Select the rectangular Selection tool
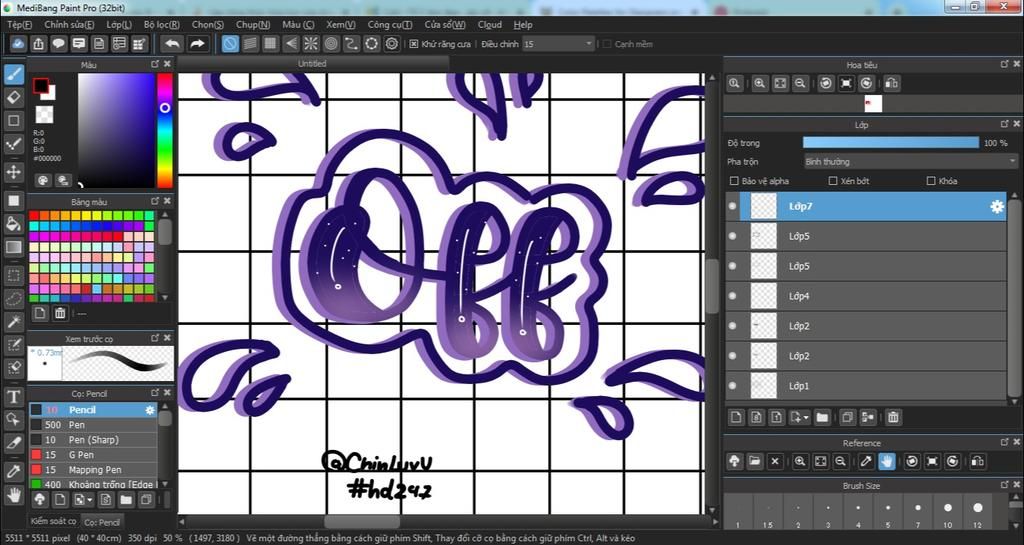 [x=14, y=275]
